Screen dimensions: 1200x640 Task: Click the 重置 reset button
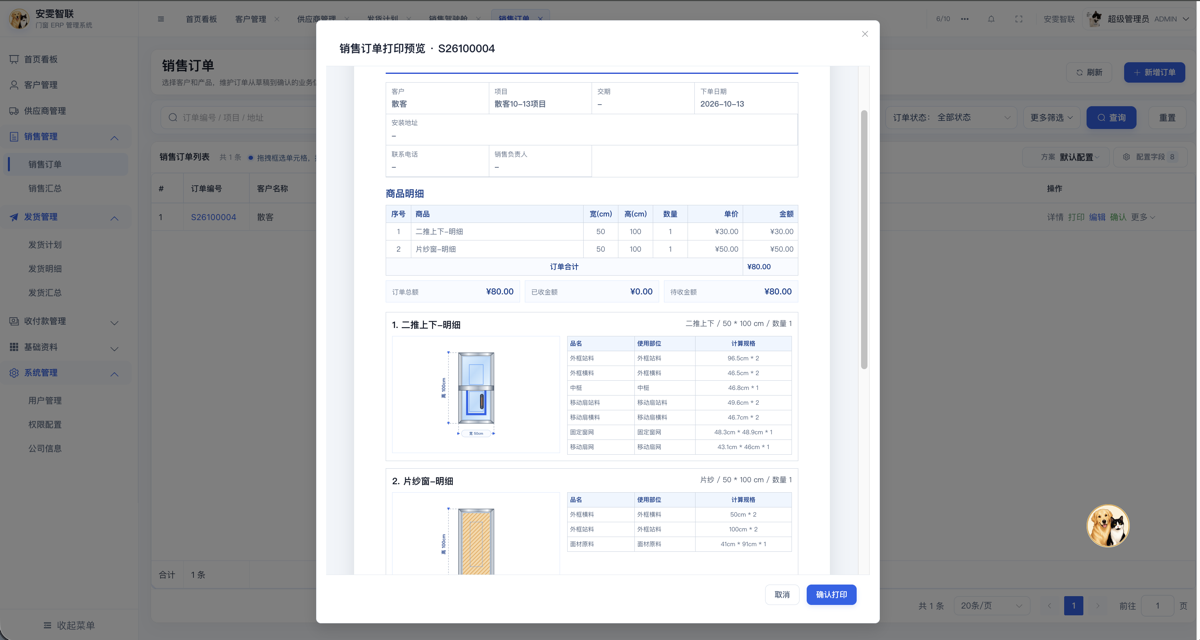[x=1167, y=118]
